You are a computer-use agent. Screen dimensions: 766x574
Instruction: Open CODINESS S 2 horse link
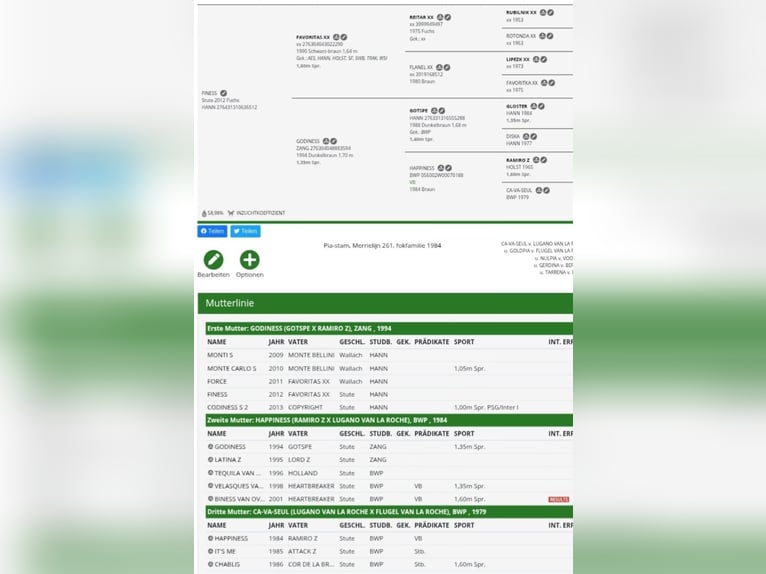(x=227, y=407)
